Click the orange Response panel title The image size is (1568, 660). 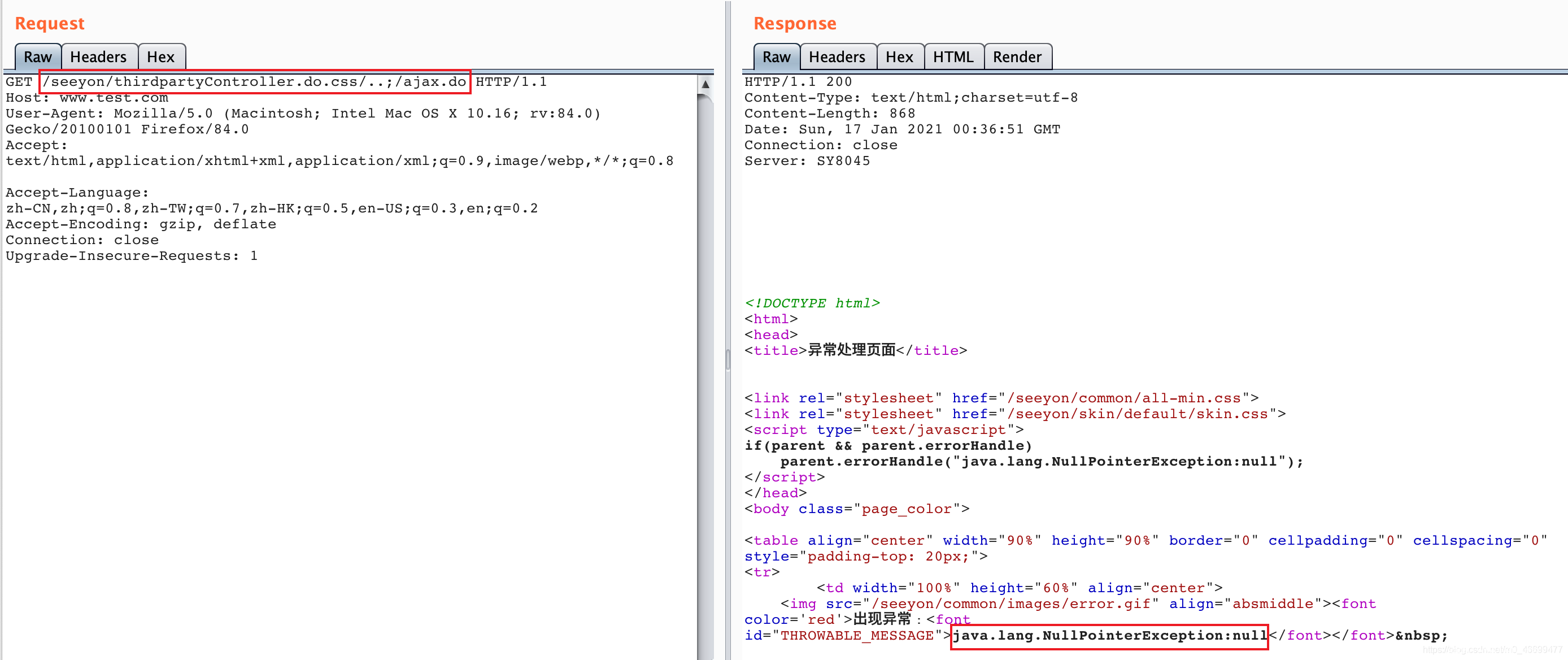[x=794, y=23]
